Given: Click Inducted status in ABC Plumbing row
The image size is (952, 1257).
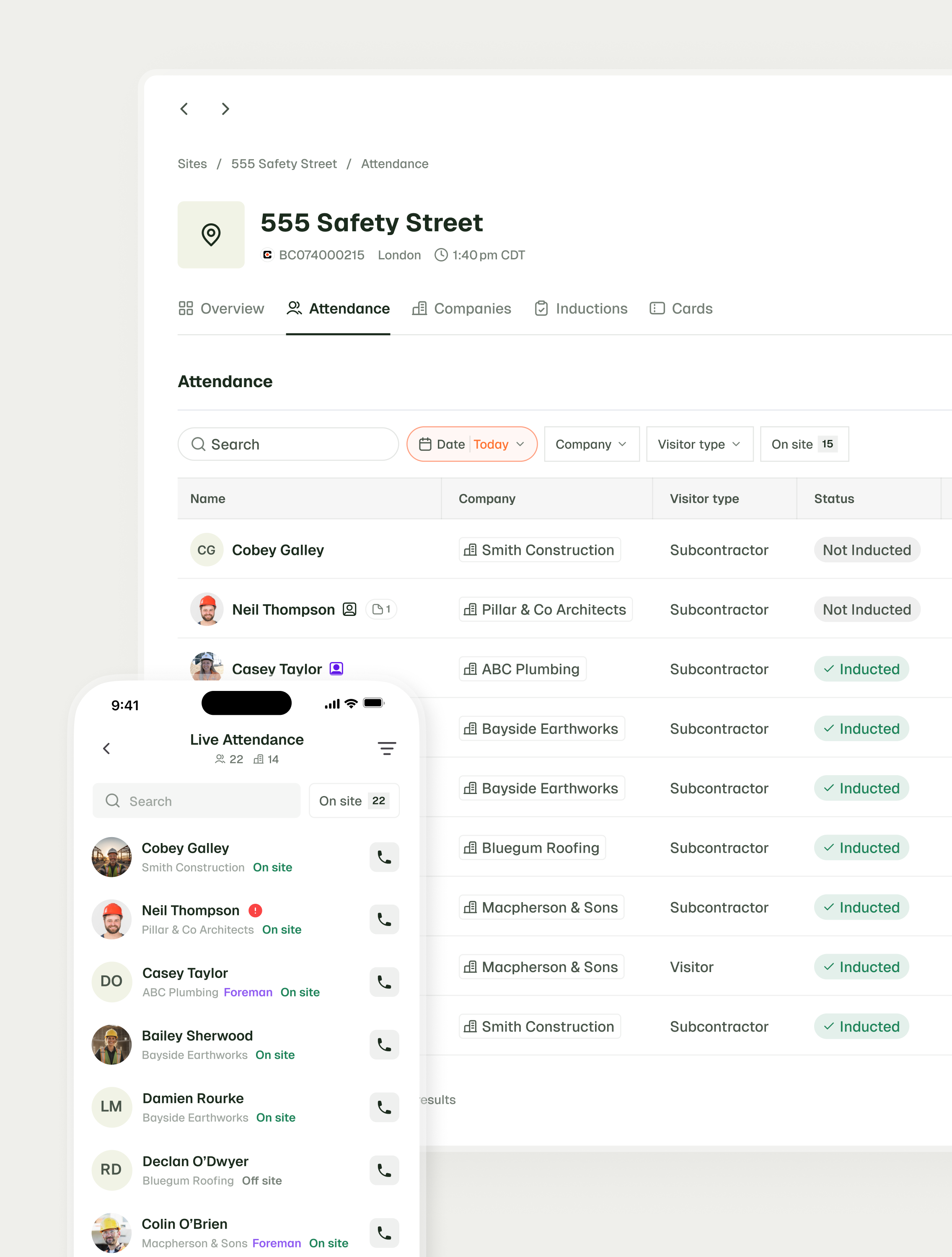Looking at the screenshot, I should [861, 669].
